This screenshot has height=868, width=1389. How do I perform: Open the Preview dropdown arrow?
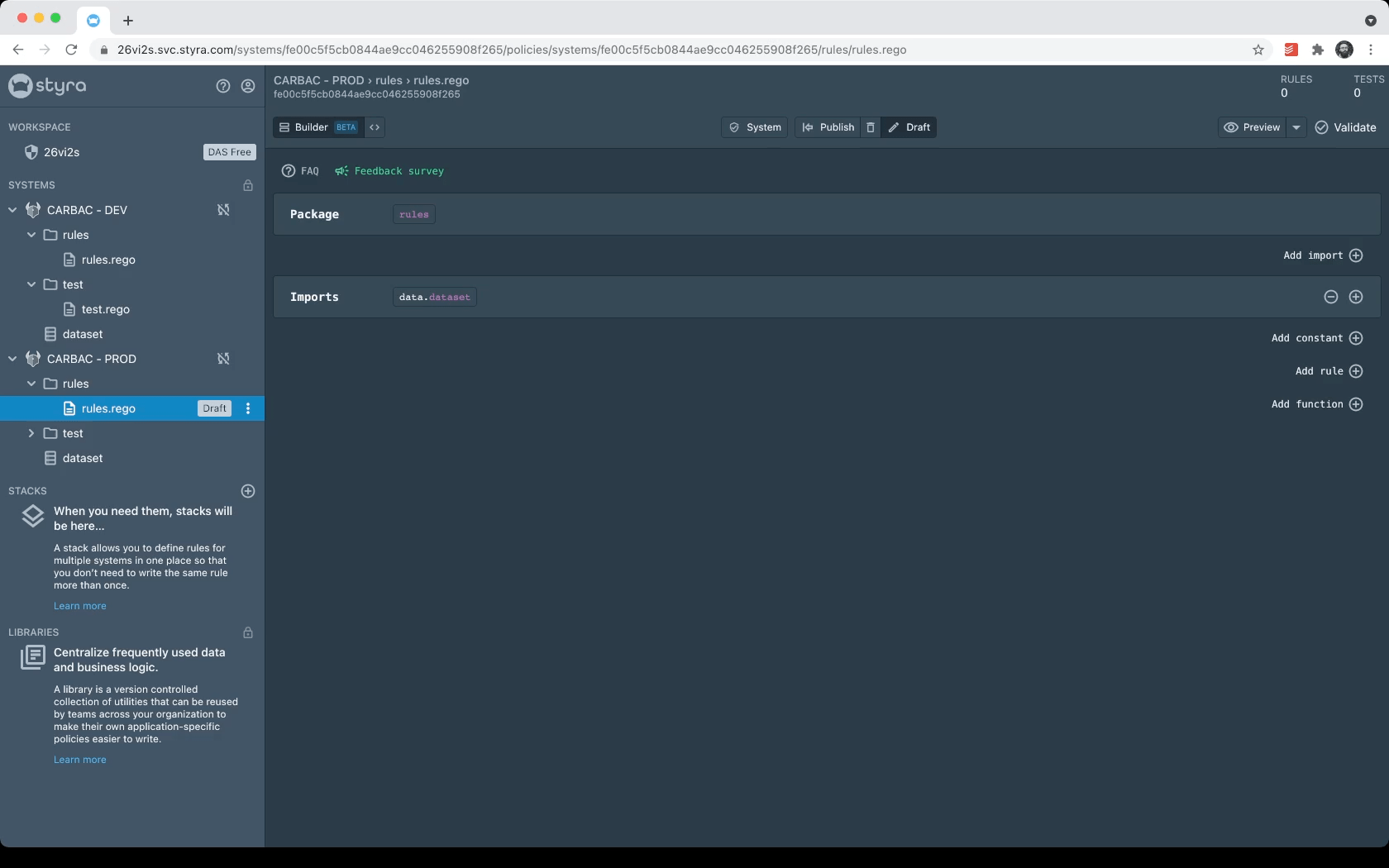(1296, 127)
